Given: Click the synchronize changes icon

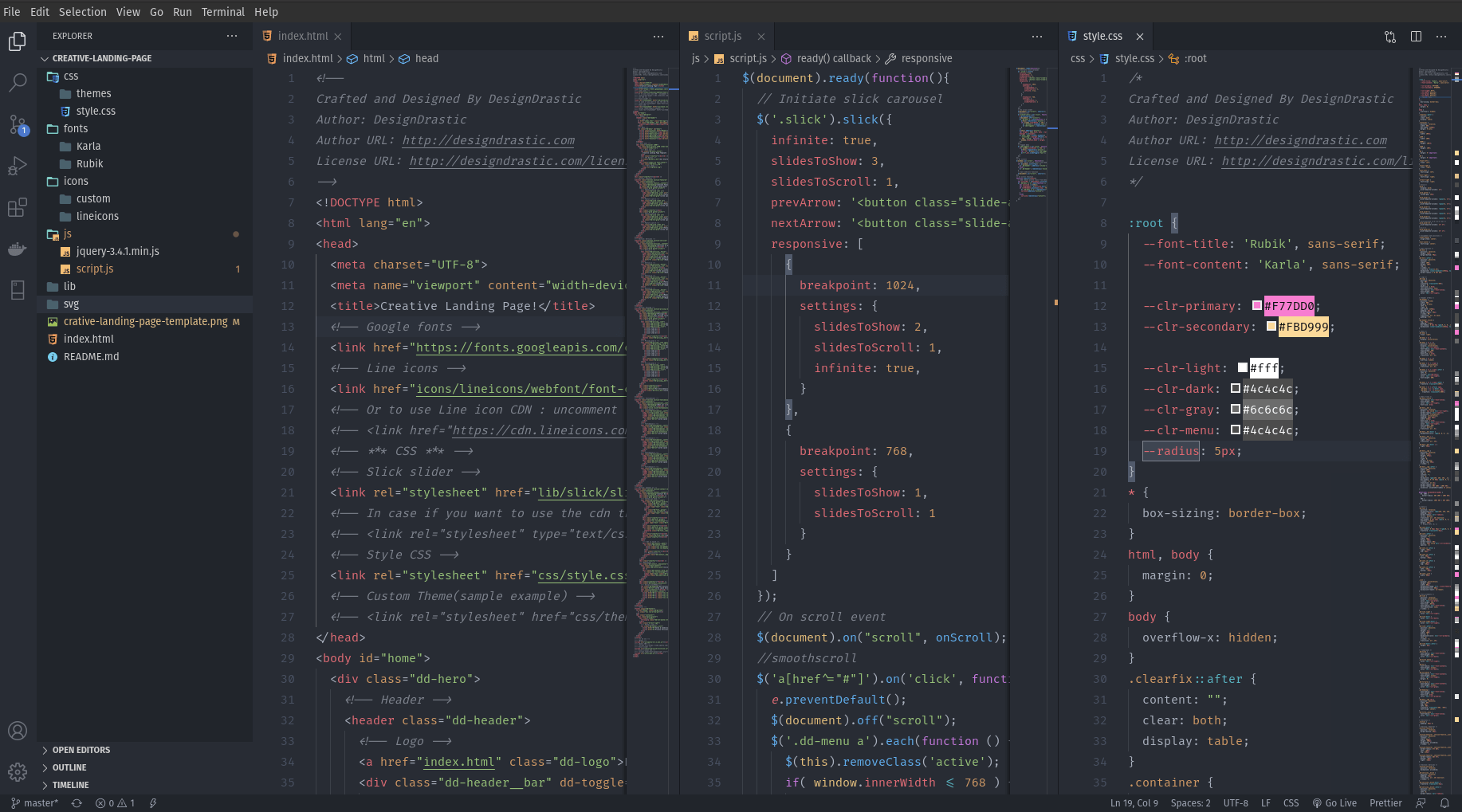Looking at the screenshot, I should click(76, 802).
